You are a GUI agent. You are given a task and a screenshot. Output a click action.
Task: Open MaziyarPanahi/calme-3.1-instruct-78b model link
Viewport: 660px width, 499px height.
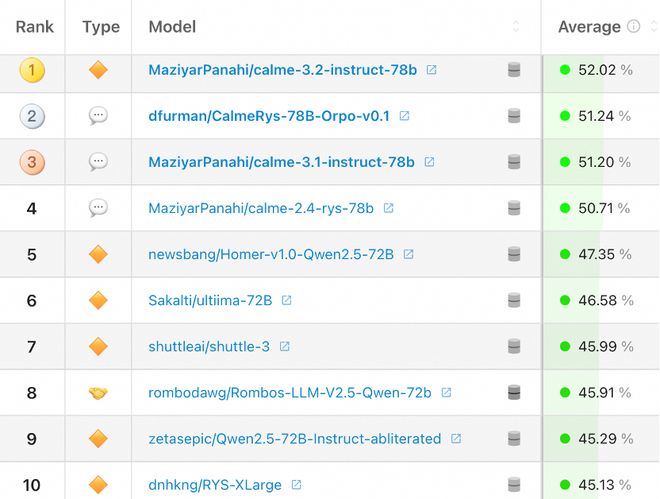pyautogui.click(x=281, y=162)
